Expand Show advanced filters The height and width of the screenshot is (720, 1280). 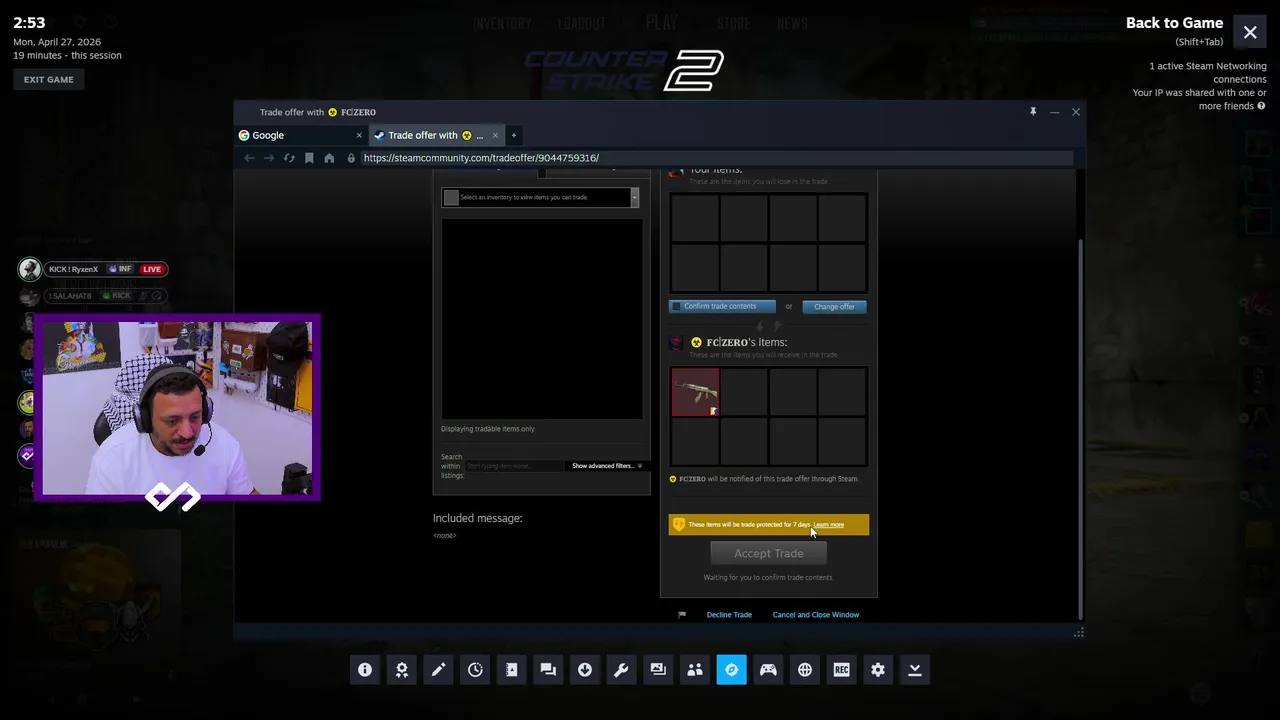click(607, 466)
